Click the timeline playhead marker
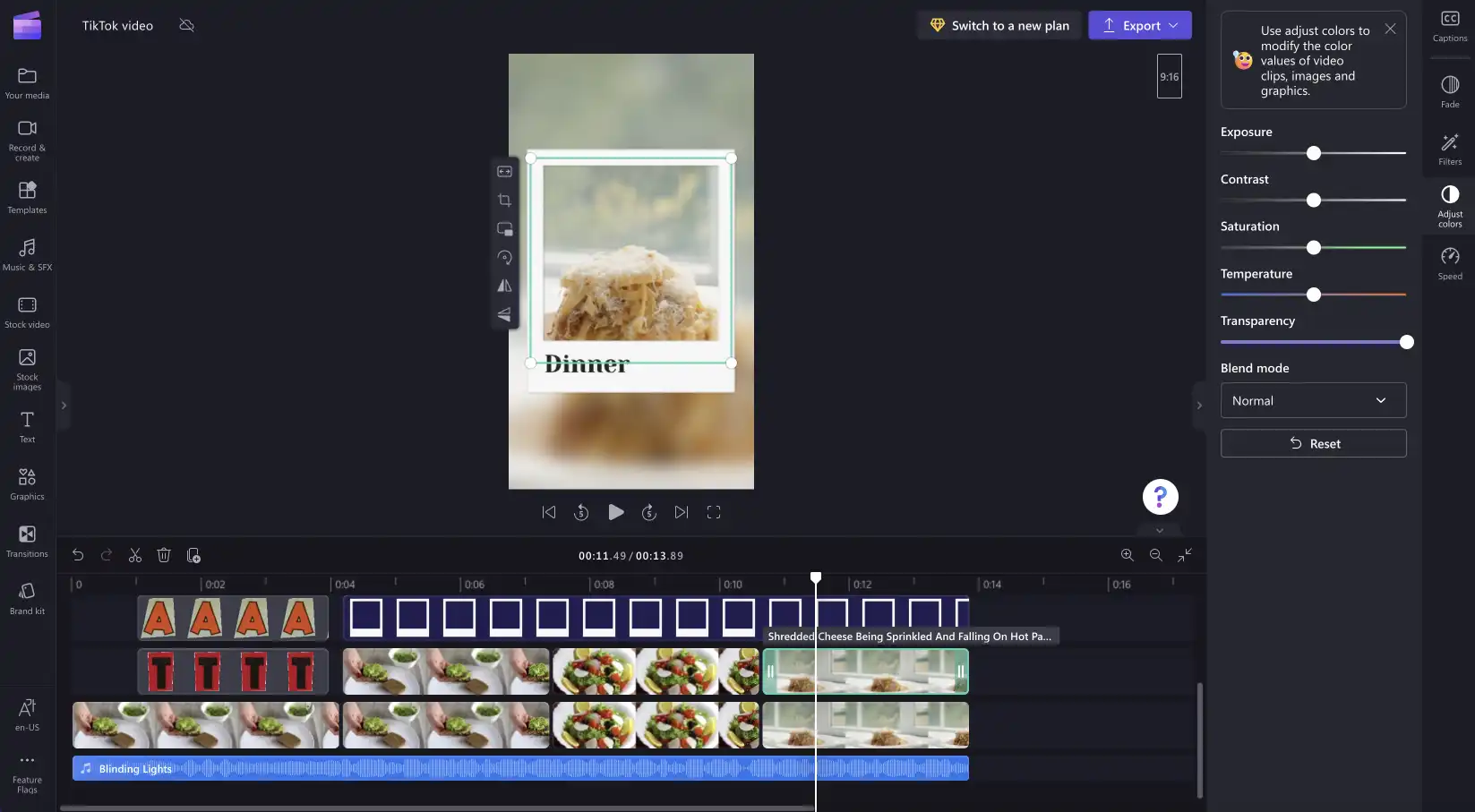Viewport: 1475px width, 812px height. click(816, 578)
